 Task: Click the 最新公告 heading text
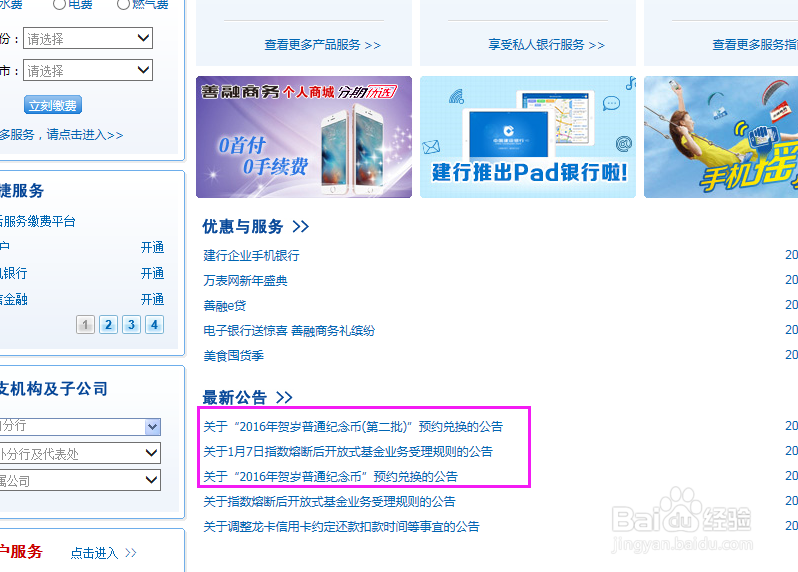(x=235, y=397)
